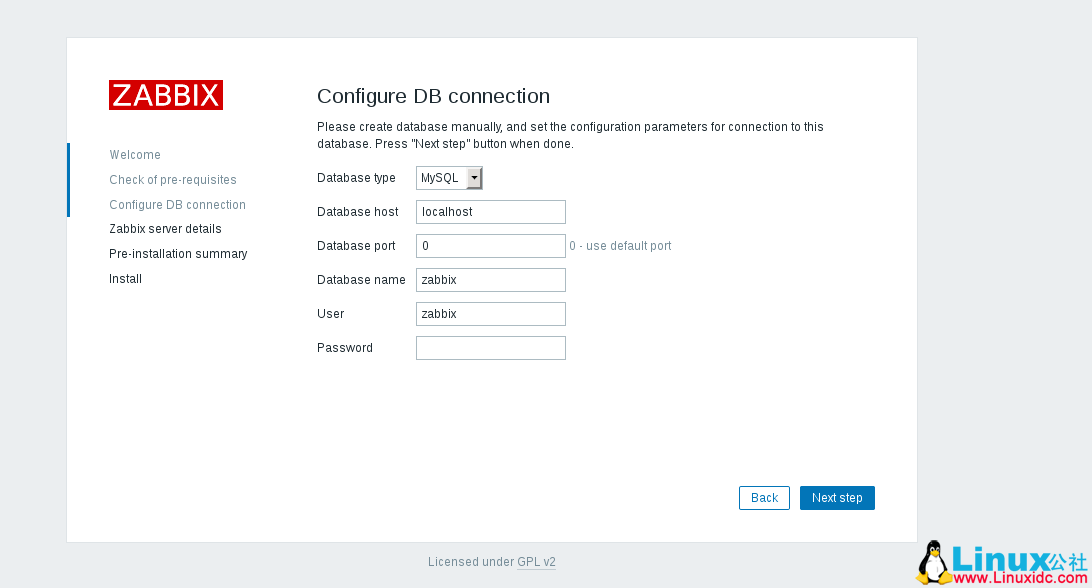Focus the Database host field
Screen dimensions: 1092x588
tap(491, 212)
